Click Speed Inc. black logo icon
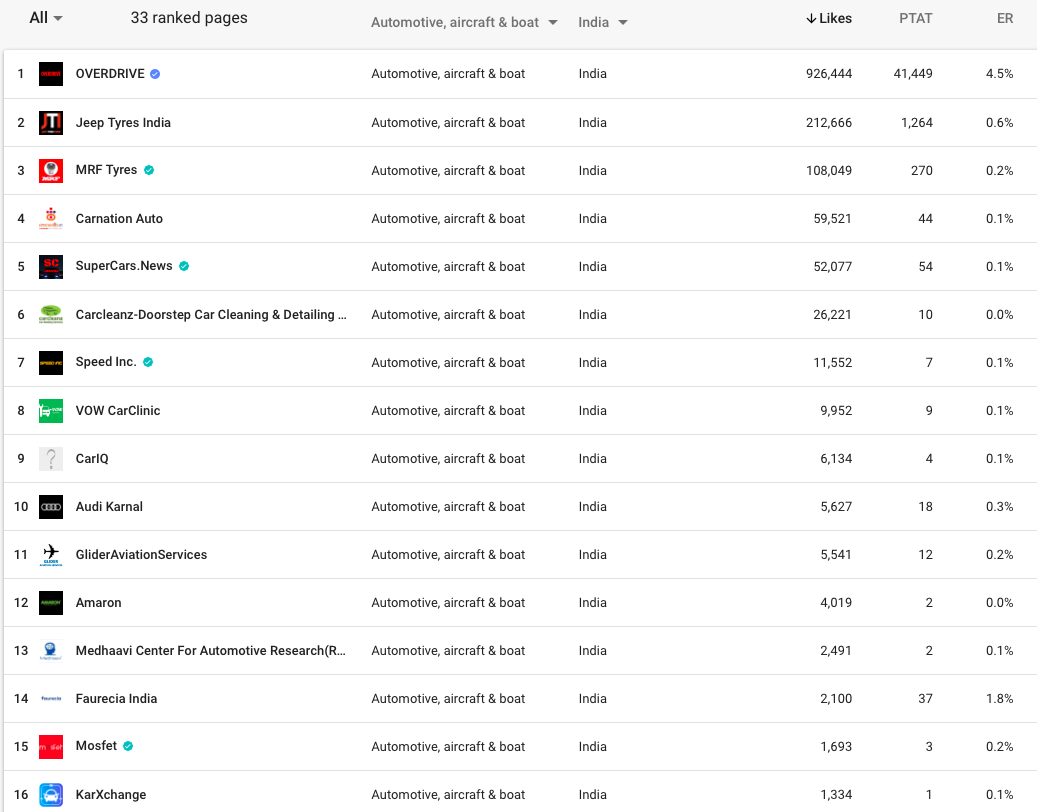Image resolution: width=1037 pixels, height=812 pixels. [x=51, y=362]
